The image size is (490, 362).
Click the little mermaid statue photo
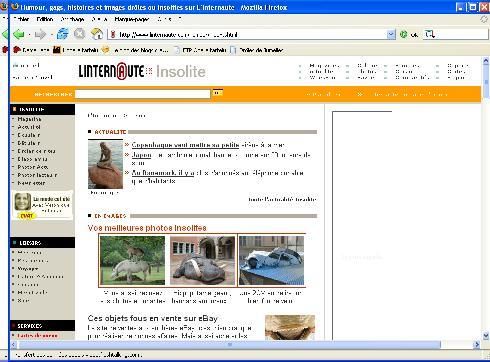tap(105, 165)
